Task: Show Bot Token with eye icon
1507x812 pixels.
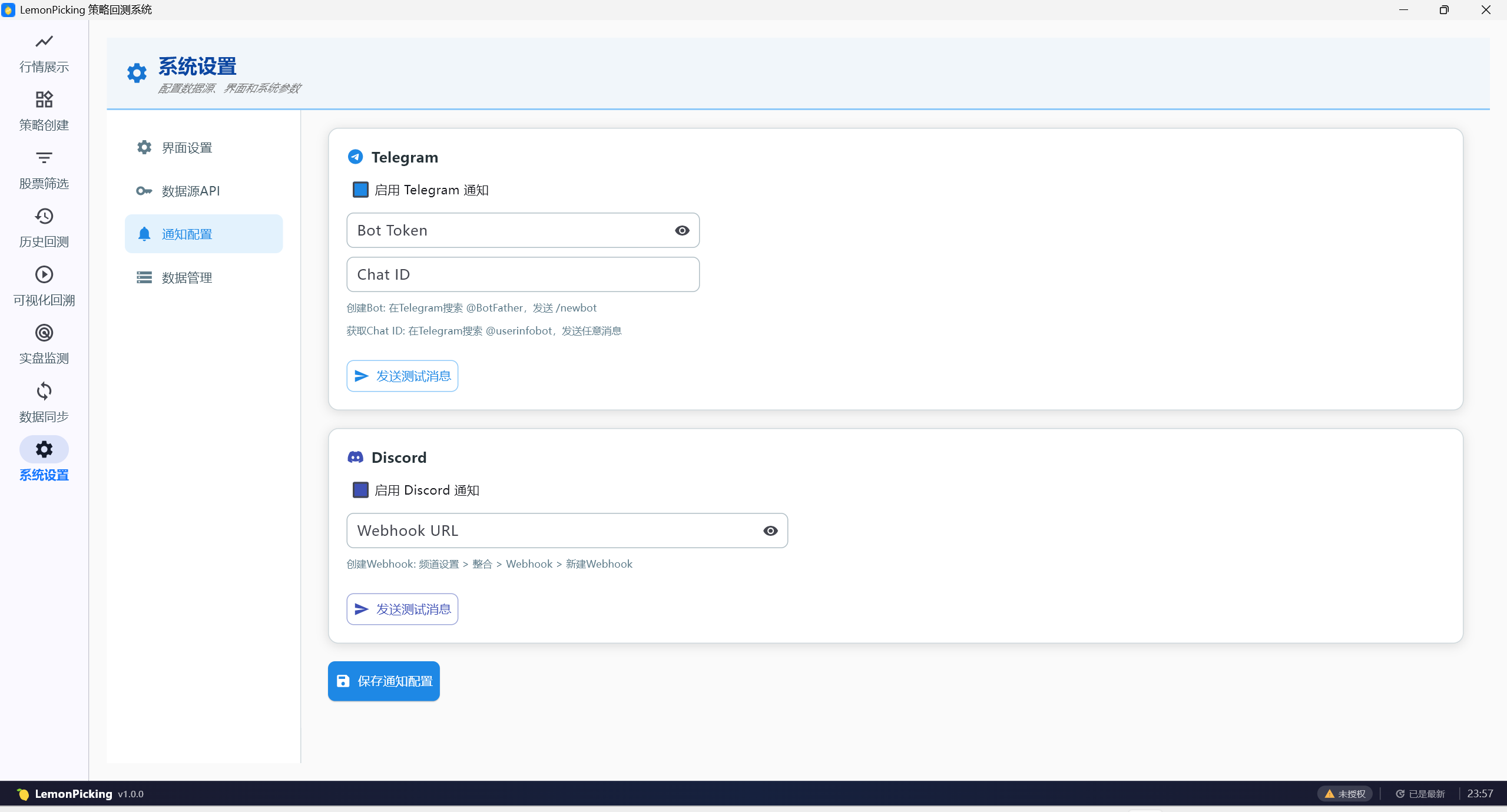Action: 682,230
